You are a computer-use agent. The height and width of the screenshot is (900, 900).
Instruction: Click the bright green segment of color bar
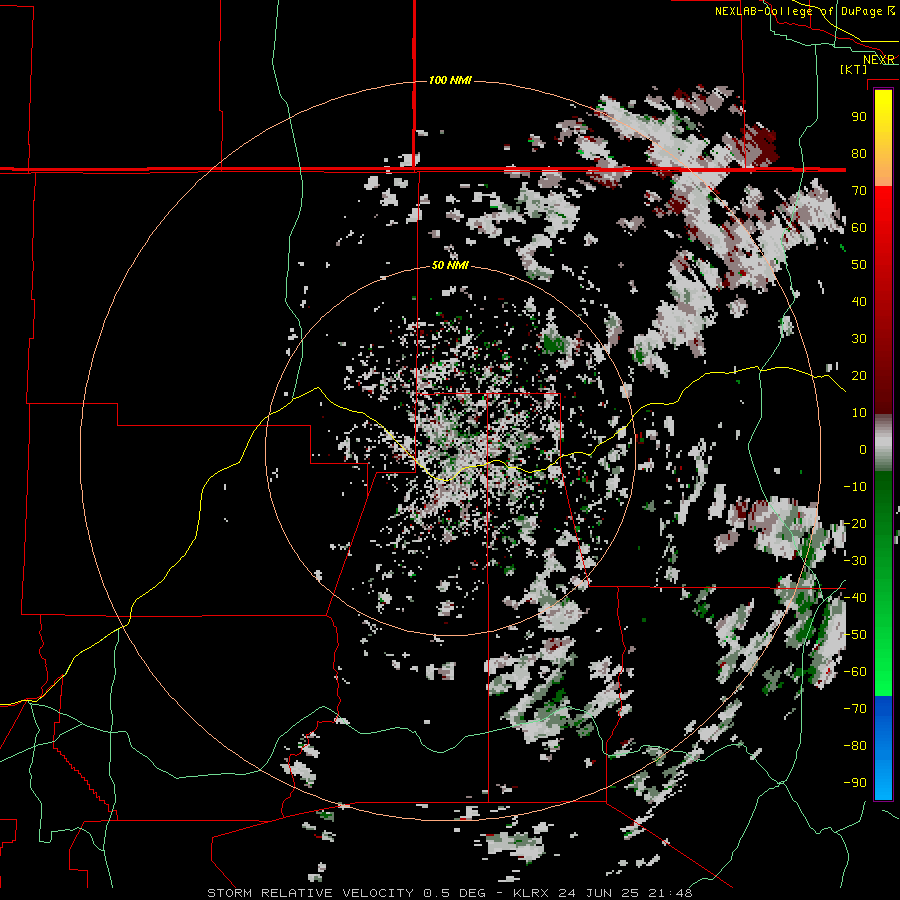[883, 660]
